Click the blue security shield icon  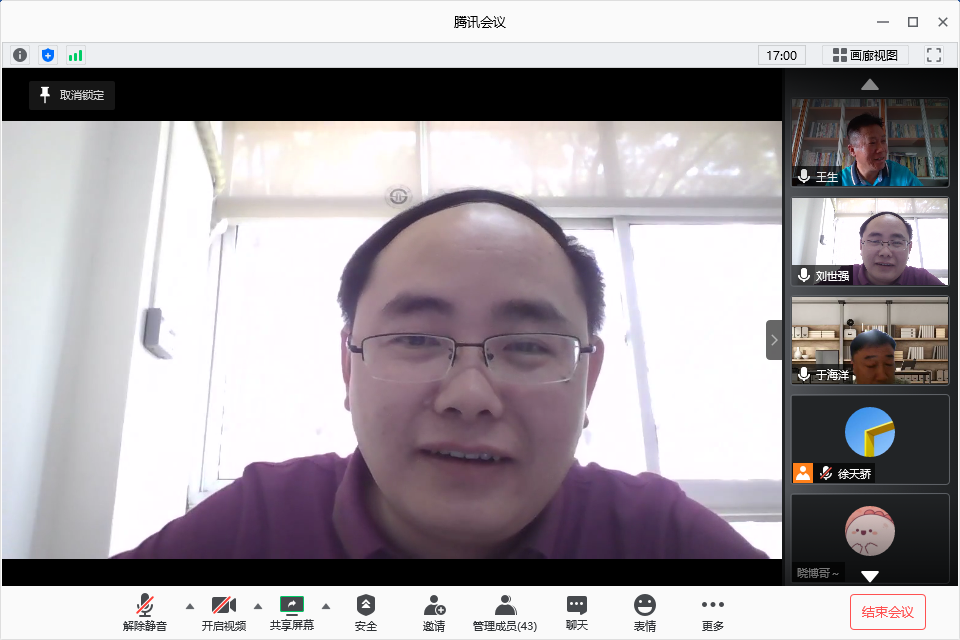48,55
